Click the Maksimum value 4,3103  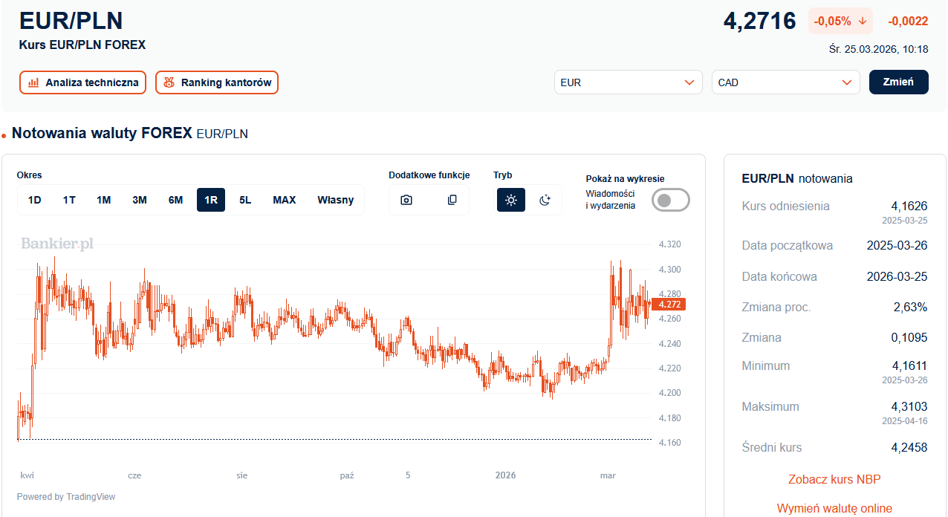(x=909, y=407)
